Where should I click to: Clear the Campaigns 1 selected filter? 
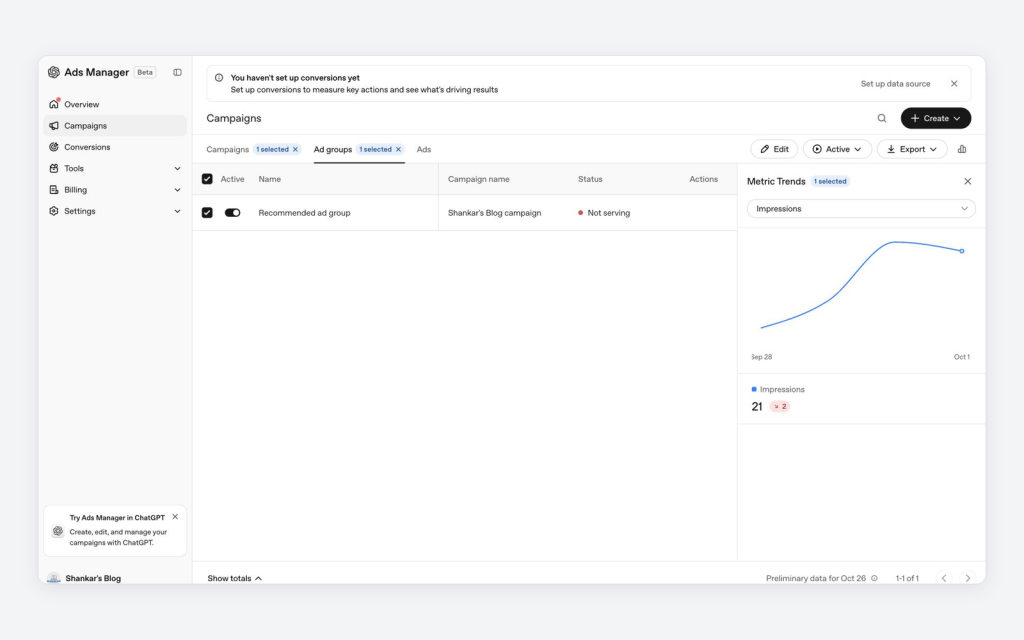click(295, 150)
